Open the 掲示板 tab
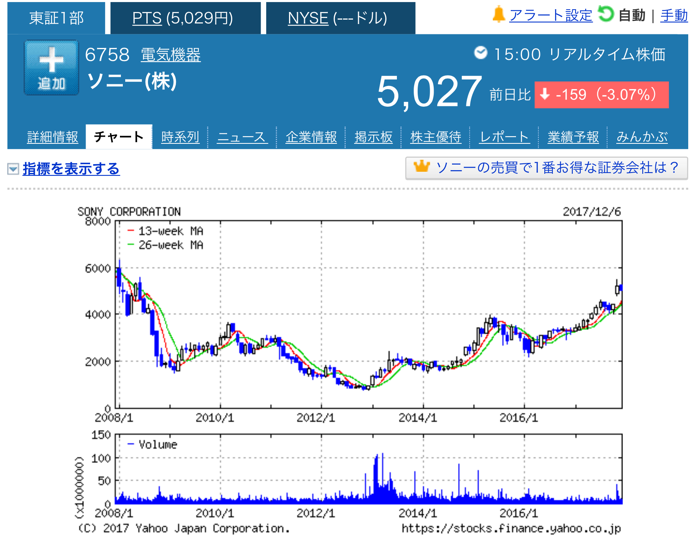 point(373,137)
